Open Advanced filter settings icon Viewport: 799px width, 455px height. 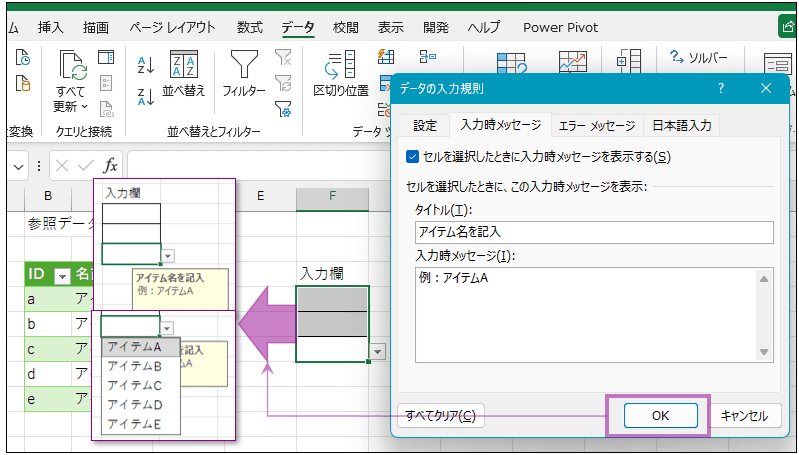point(283,108)
